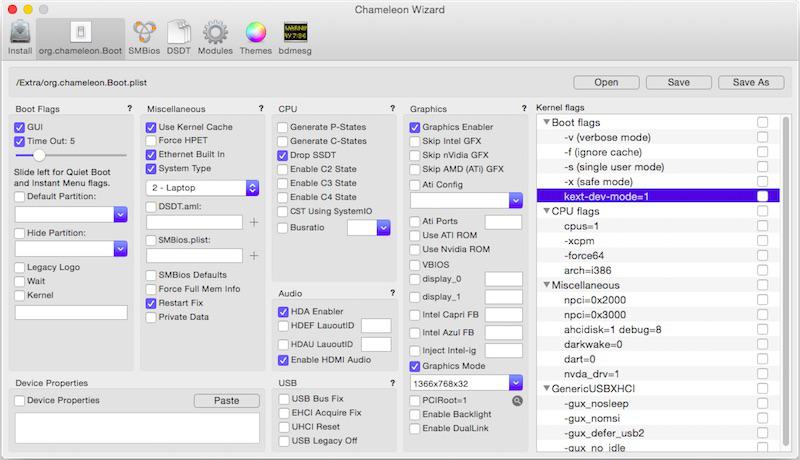Toggle Graphics Enabler checkbox

coord(414,127)
